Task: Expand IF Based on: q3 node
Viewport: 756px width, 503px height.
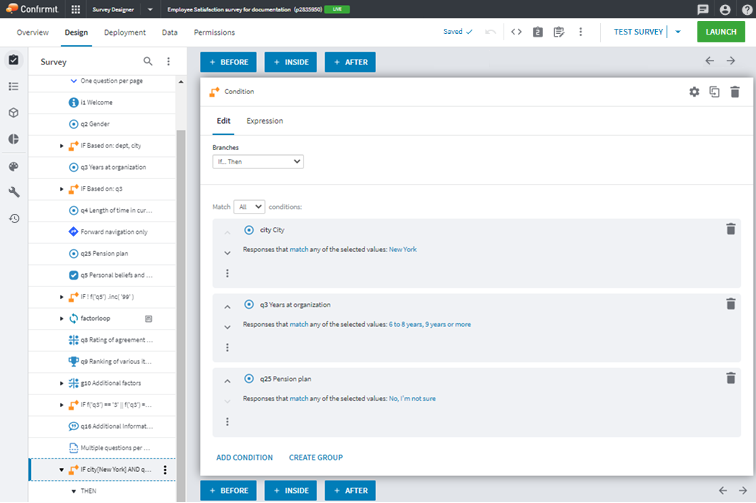Action: [61, 189]
